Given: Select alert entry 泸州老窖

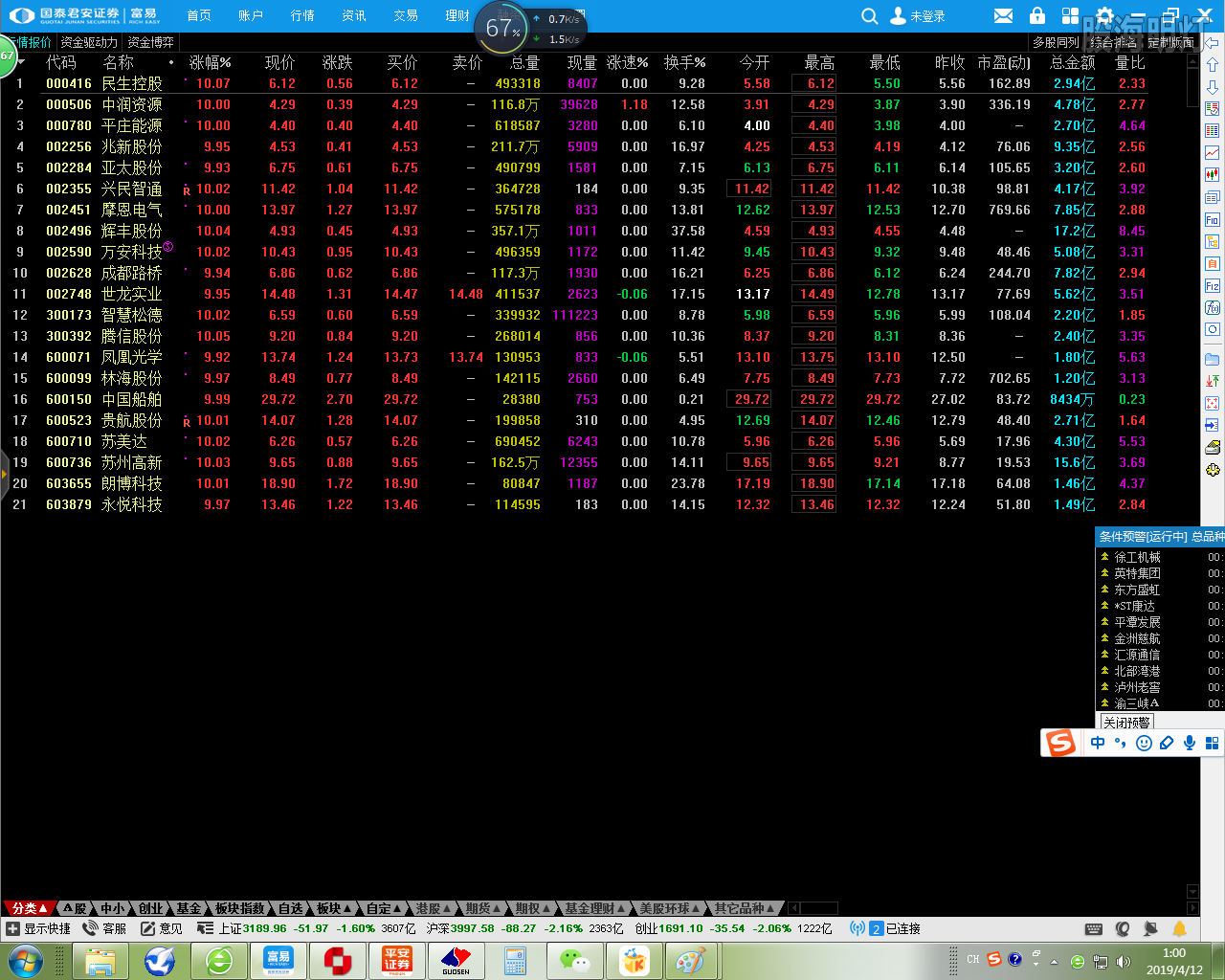Looking at the screenshot, I should pos(1160,687).
